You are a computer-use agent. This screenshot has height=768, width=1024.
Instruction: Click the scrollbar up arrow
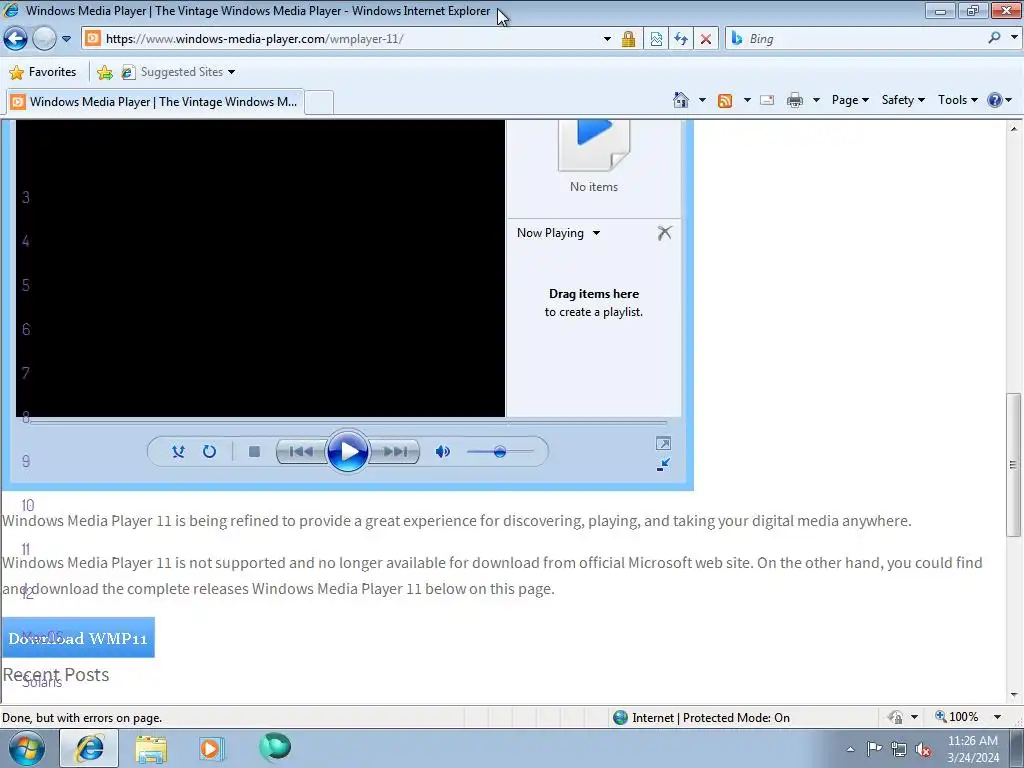(x=1014, y=129)
